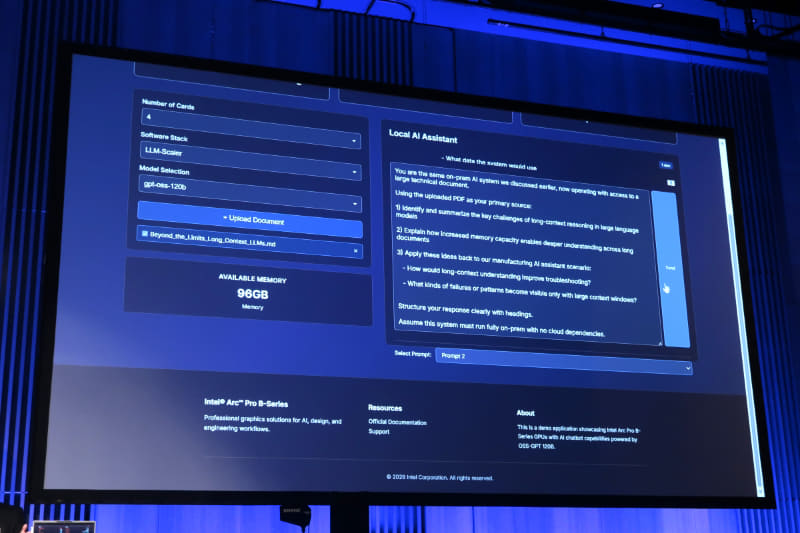Select the Beyond_the_Limits_Long_Context_LLMs.md file name

tap(213, 239)
